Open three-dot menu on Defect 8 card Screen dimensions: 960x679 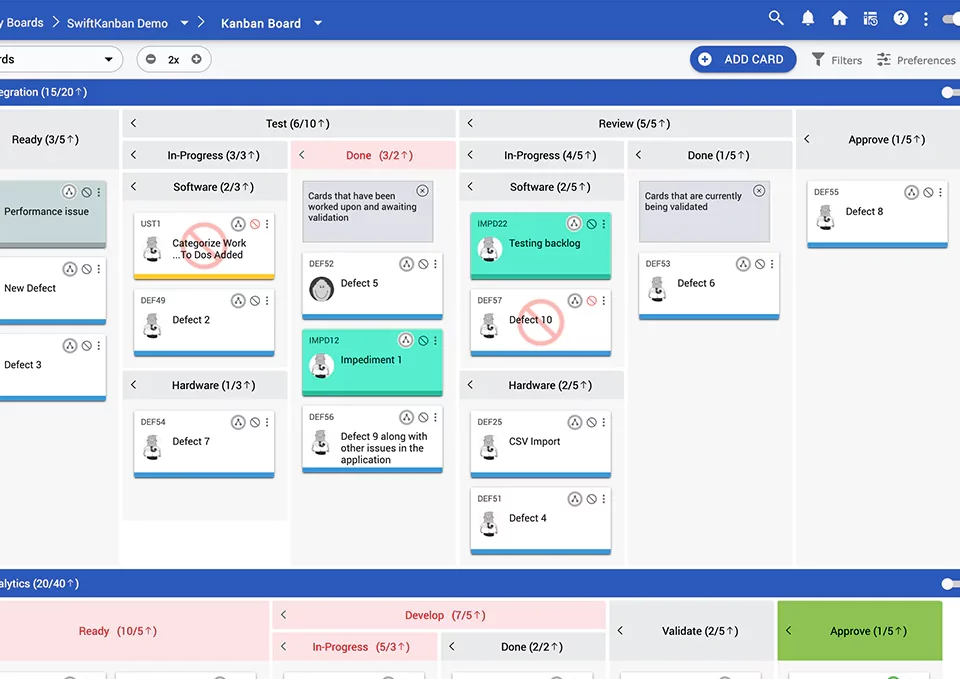941,192
